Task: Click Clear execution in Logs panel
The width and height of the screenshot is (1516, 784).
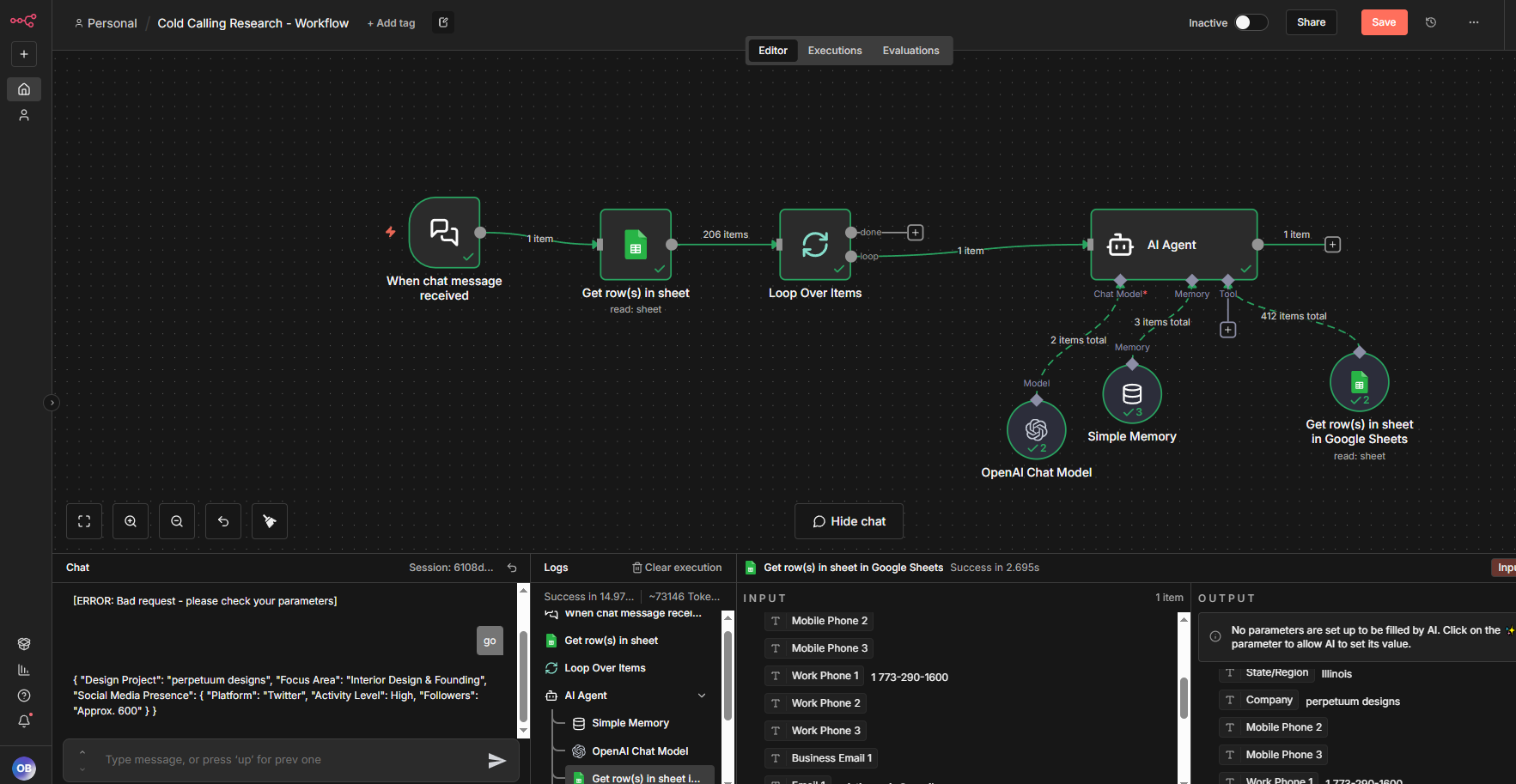Action: [677, 568]
